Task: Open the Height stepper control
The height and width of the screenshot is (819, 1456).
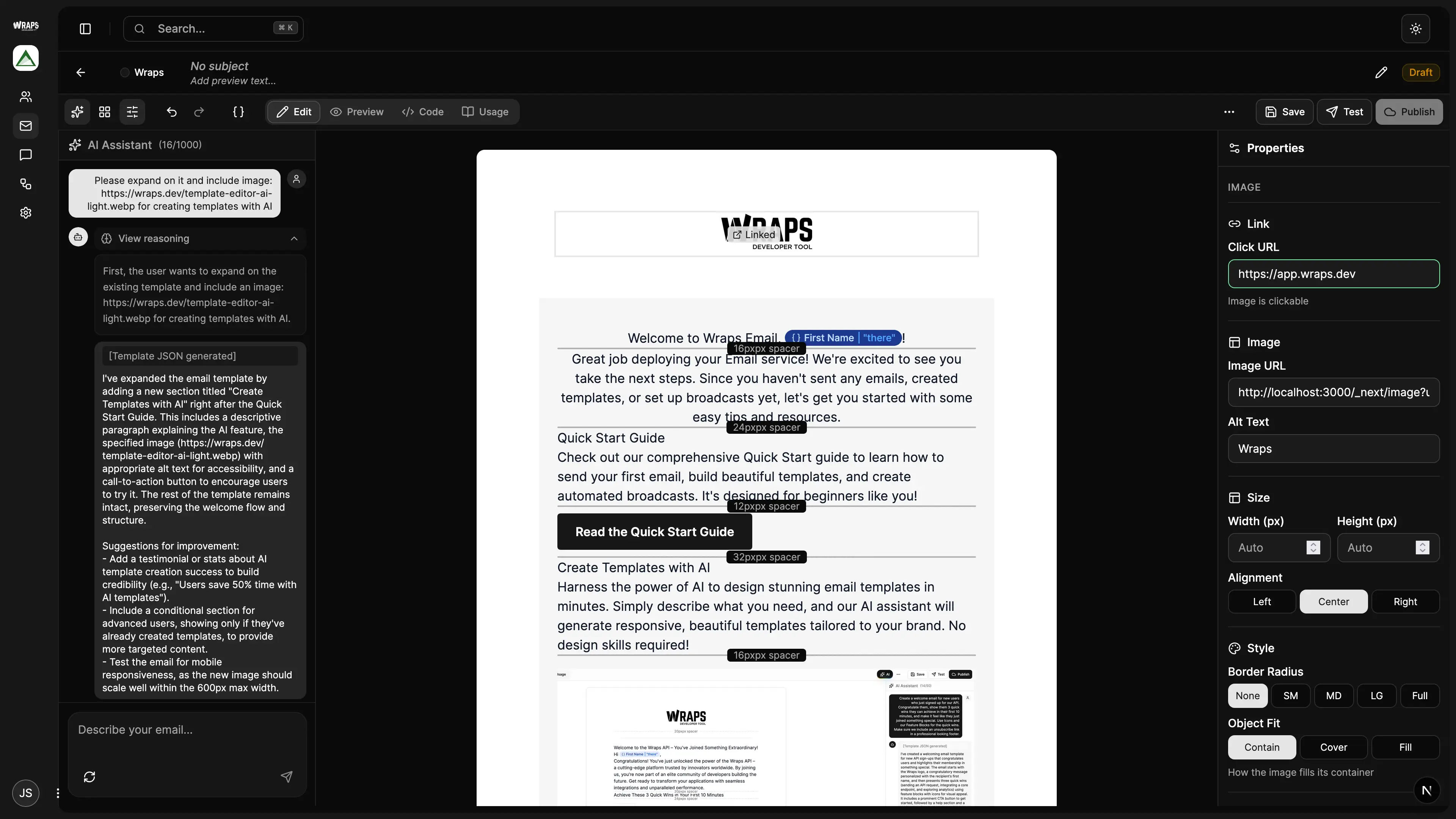Action: 1422,547
